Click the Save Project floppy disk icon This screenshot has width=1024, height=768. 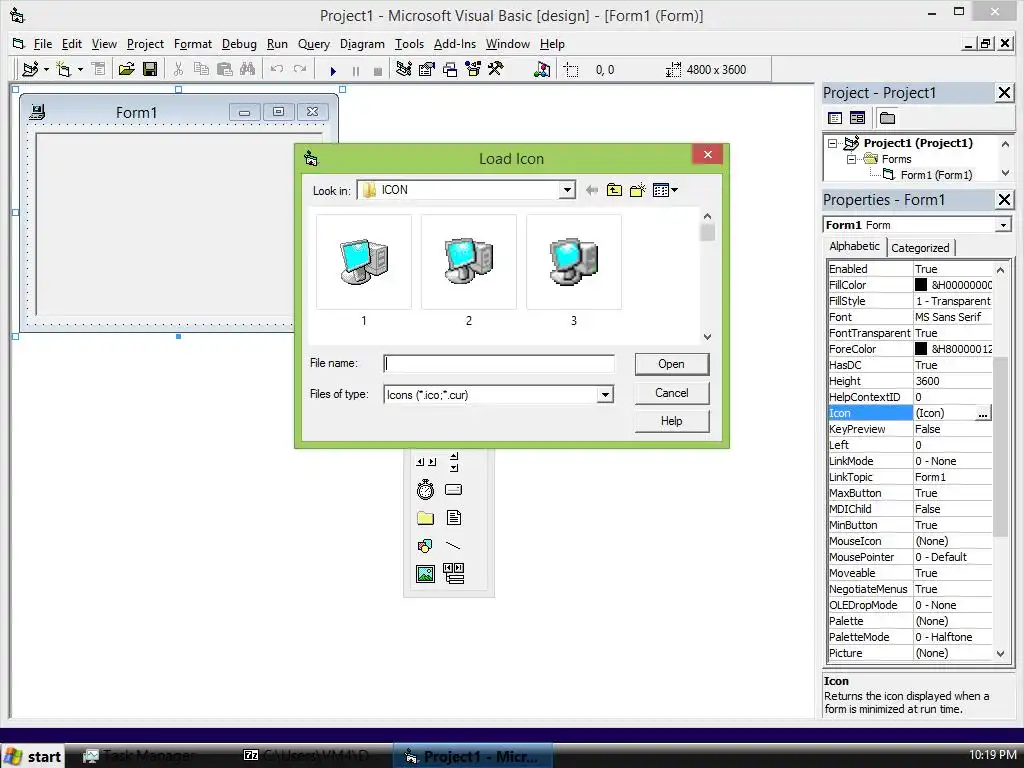[x=150, y=69]
